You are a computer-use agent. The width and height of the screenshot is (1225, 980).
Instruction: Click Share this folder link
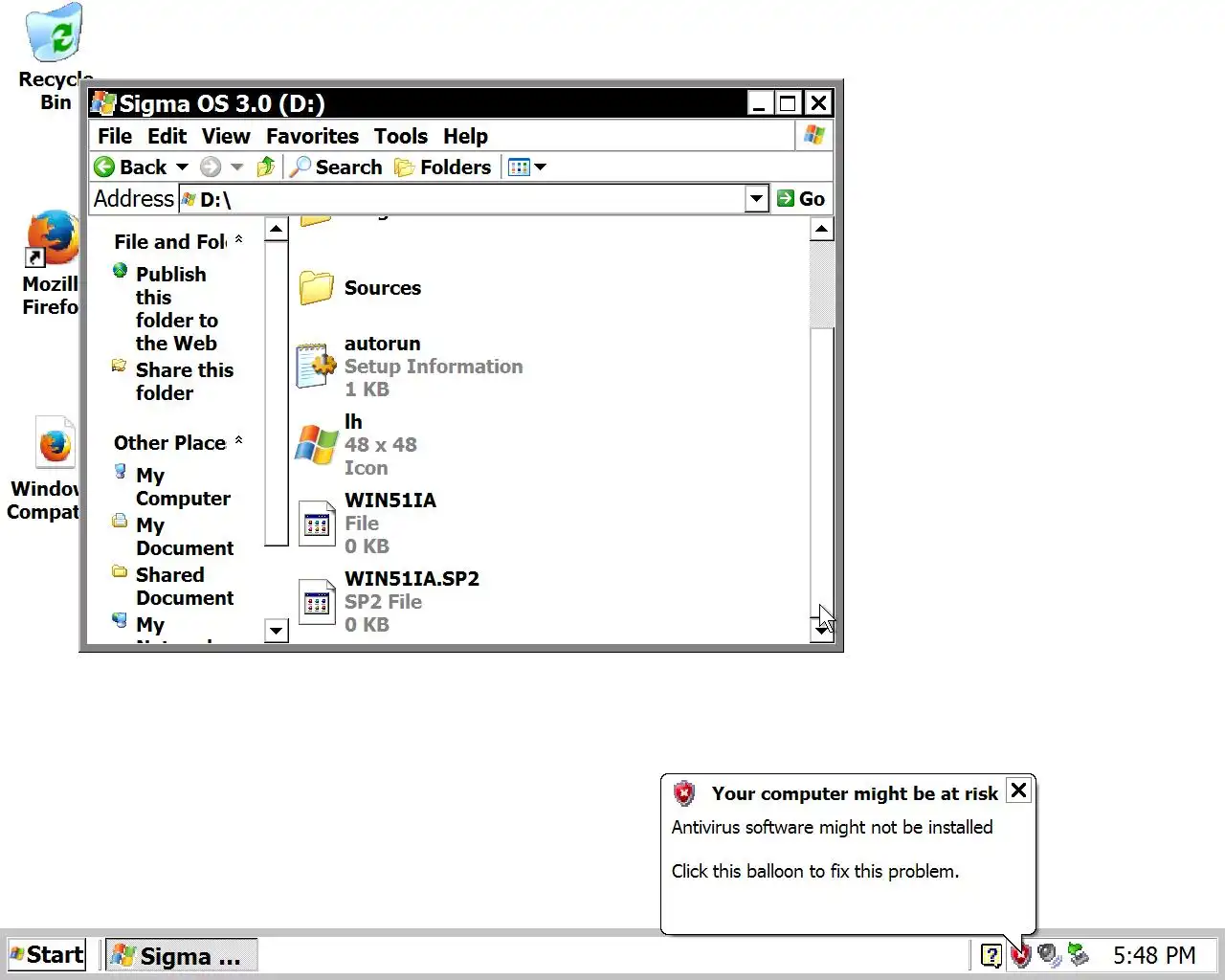(185, 381)
